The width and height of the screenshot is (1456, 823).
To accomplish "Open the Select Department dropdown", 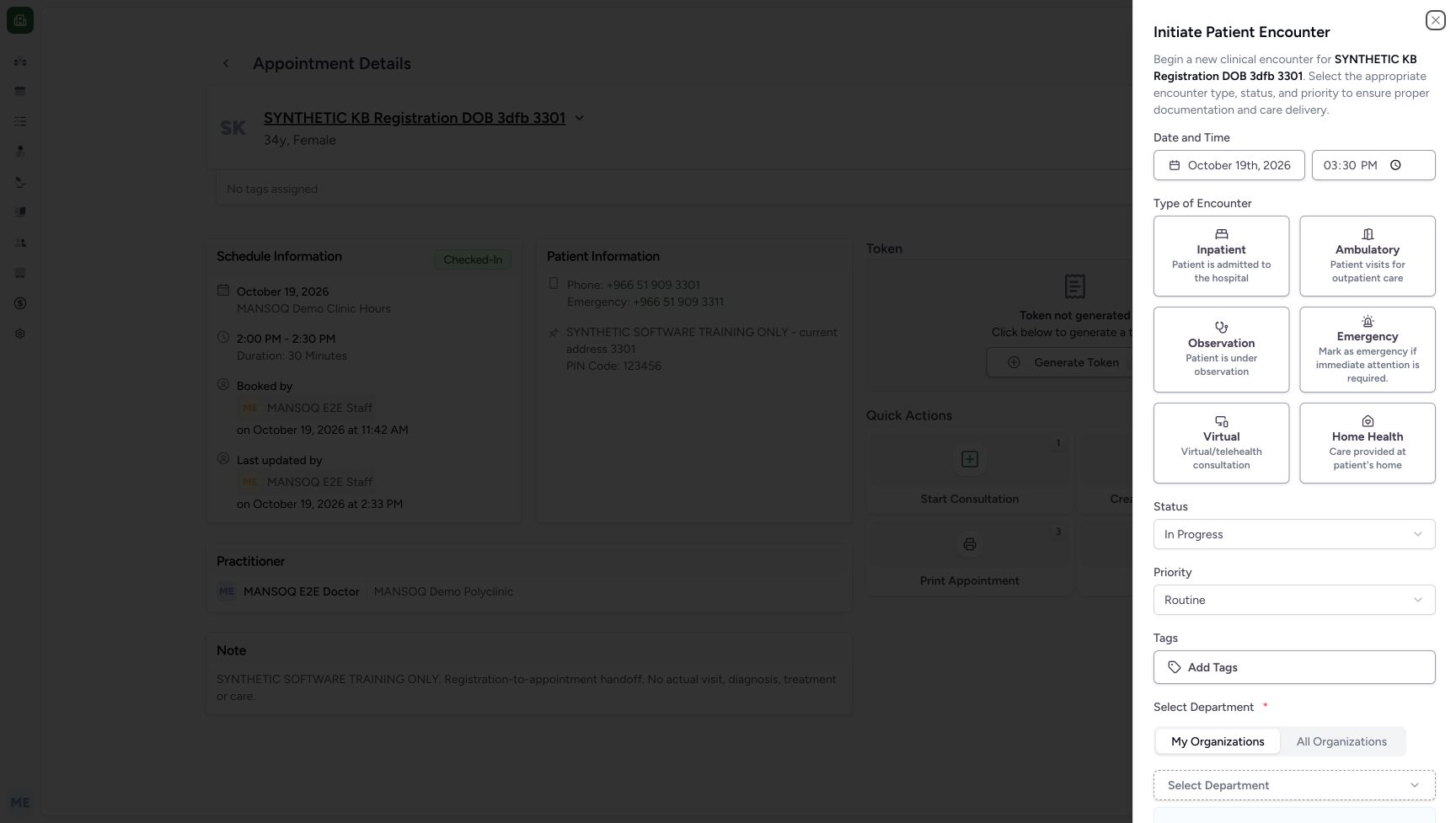I will [1293, 785].
